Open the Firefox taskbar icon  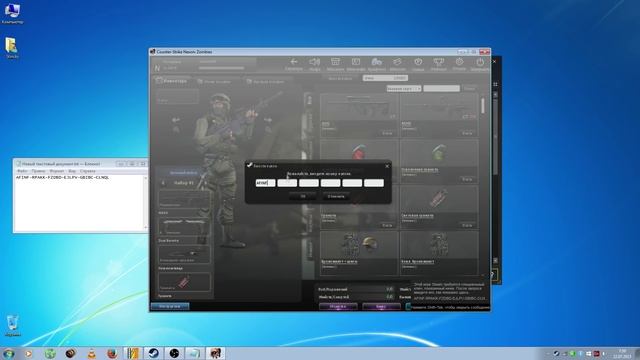112,353
